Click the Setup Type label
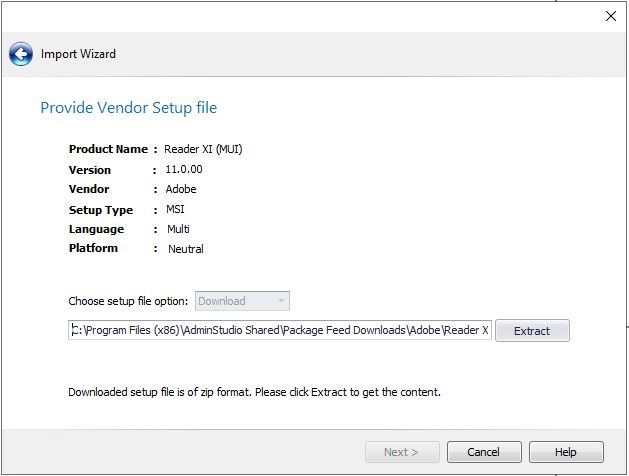Screen dimensions: 629x476 coord(100,210)
